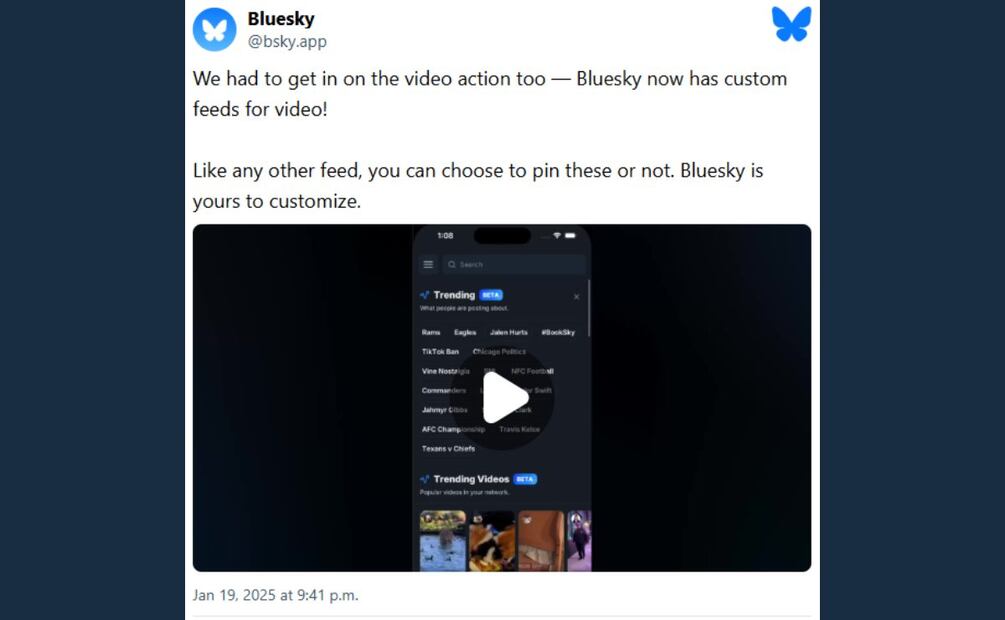Click the Bluesky profile avatar
This screenshot has width=1005, height=620.
click(215, 29)
